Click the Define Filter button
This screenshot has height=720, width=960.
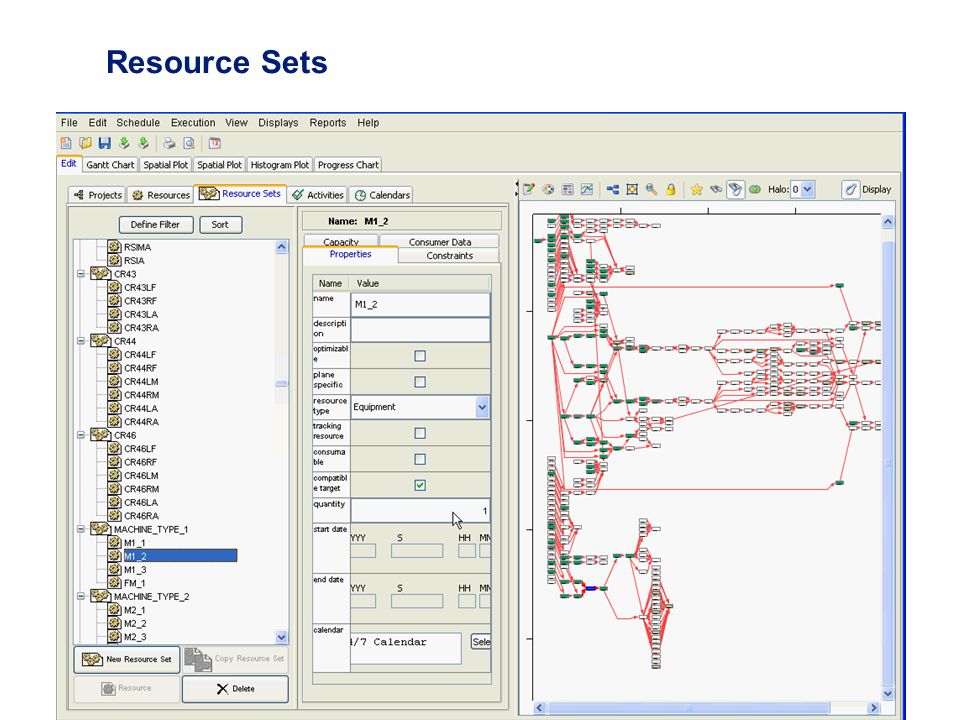[x=156, y=225]
